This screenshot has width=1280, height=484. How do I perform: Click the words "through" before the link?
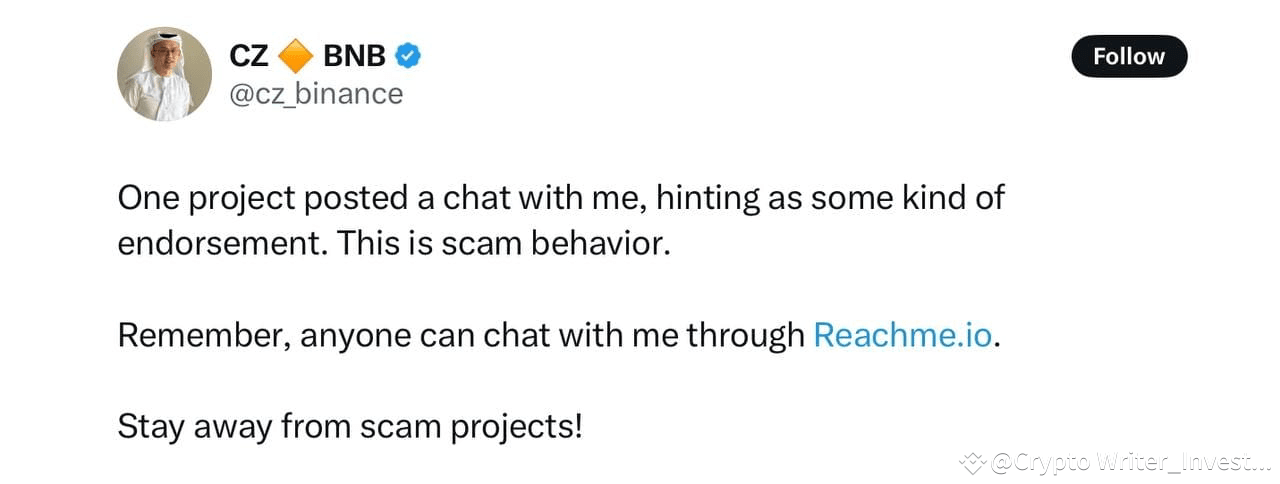(745, 335)
